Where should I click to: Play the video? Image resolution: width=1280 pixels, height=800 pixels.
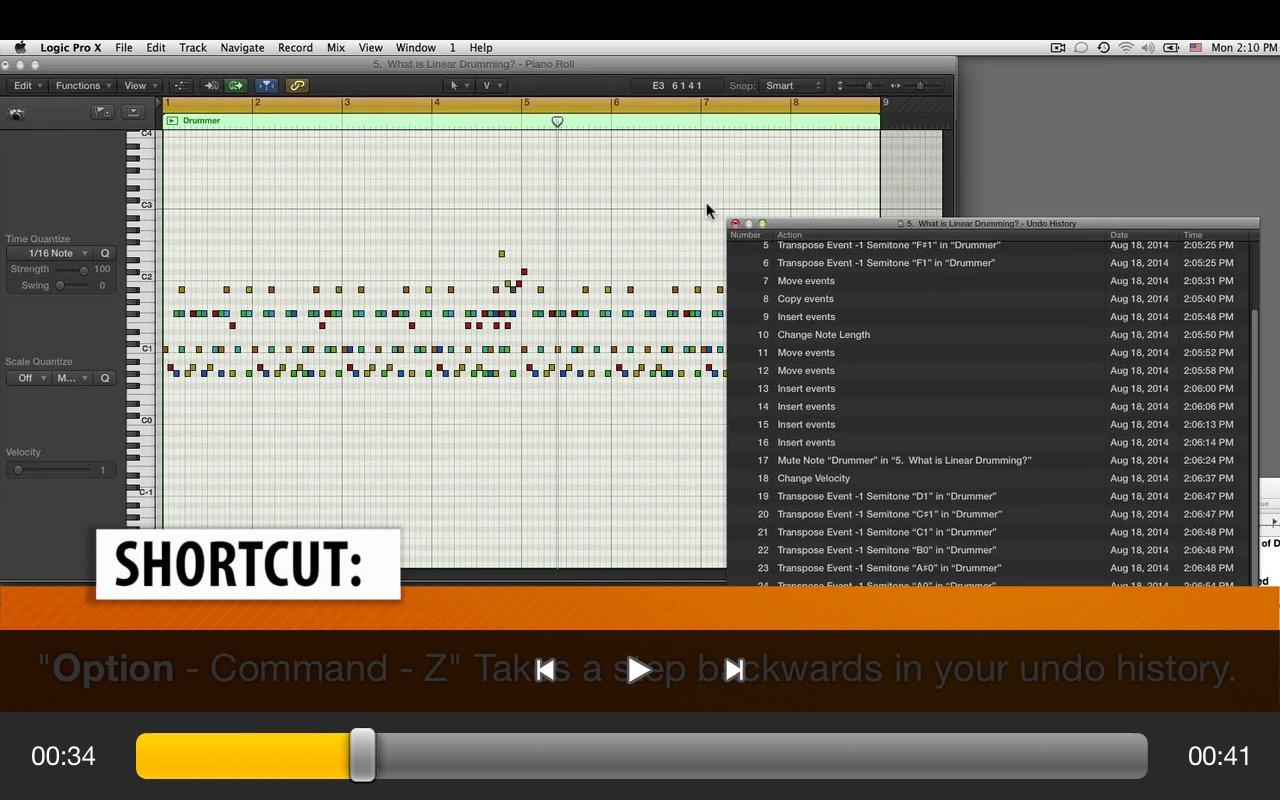639,670
